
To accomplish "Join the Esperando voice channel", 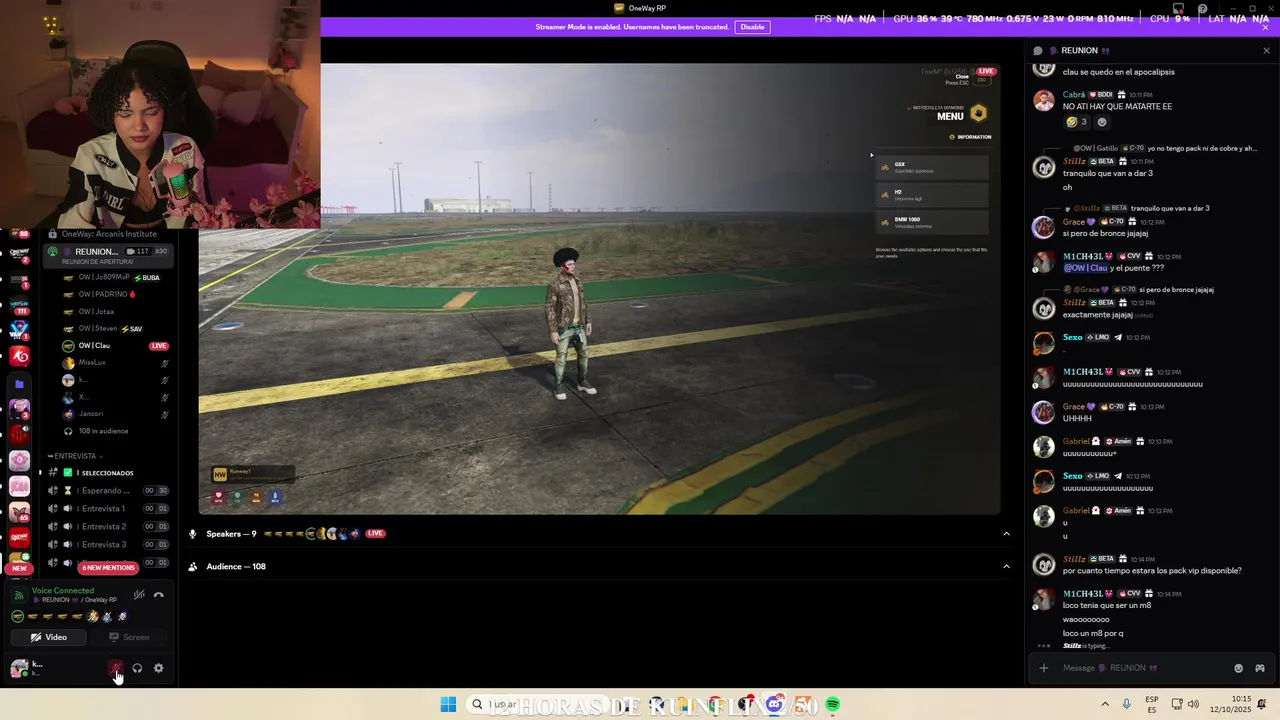I will coord(107,491).
